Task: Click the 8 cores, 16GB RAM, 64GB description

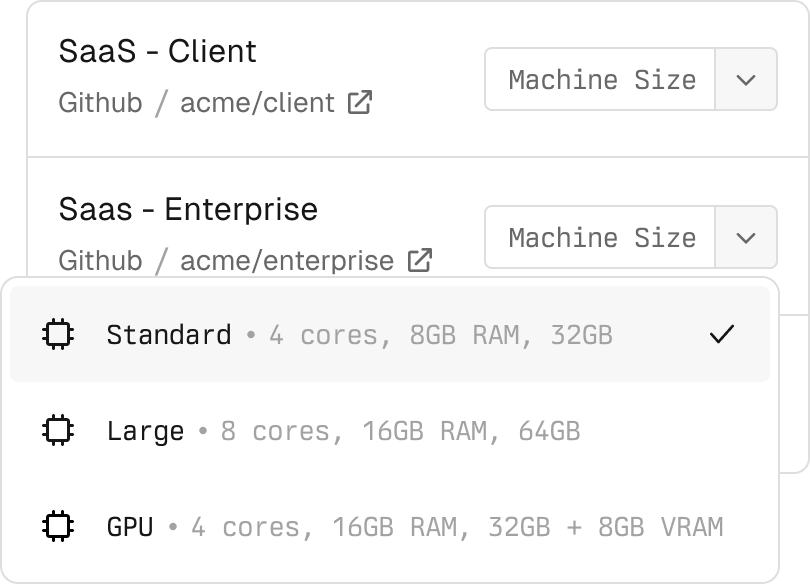Action: [x=400, y=431]
